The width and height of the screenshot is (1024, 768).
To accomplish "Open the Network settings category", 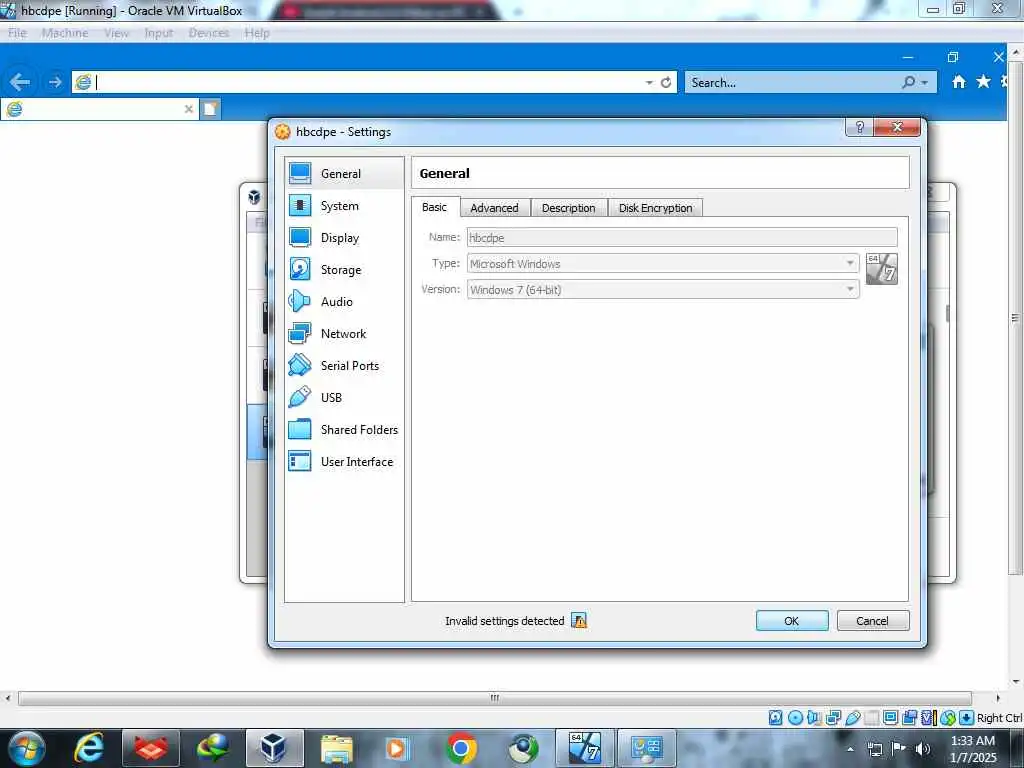I will point(344,334).
